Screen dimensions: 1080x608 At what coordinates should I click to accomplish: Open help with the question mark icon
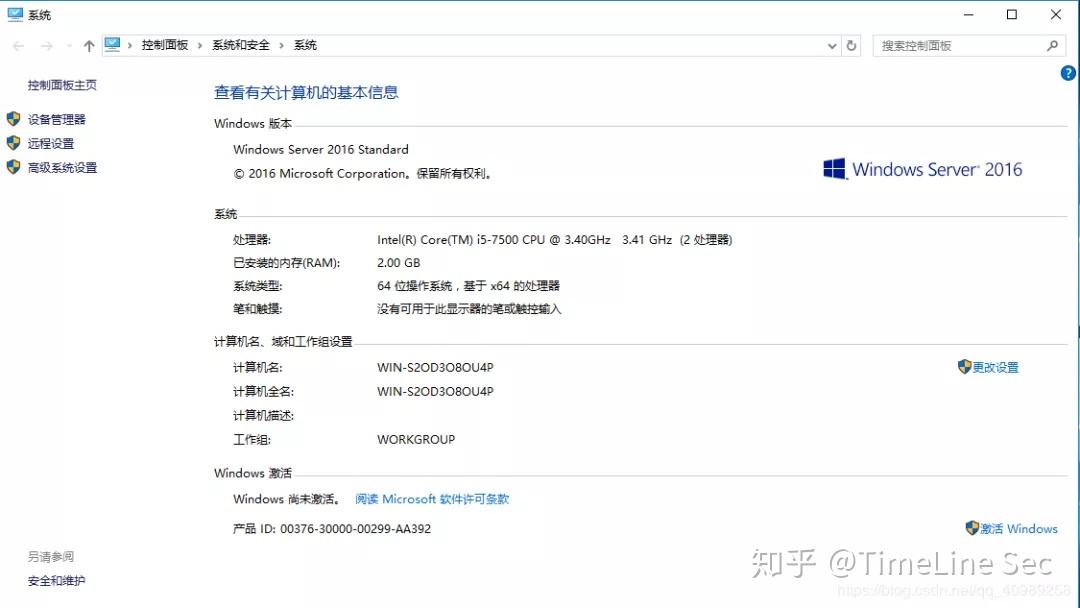[x=1068, y=73]
